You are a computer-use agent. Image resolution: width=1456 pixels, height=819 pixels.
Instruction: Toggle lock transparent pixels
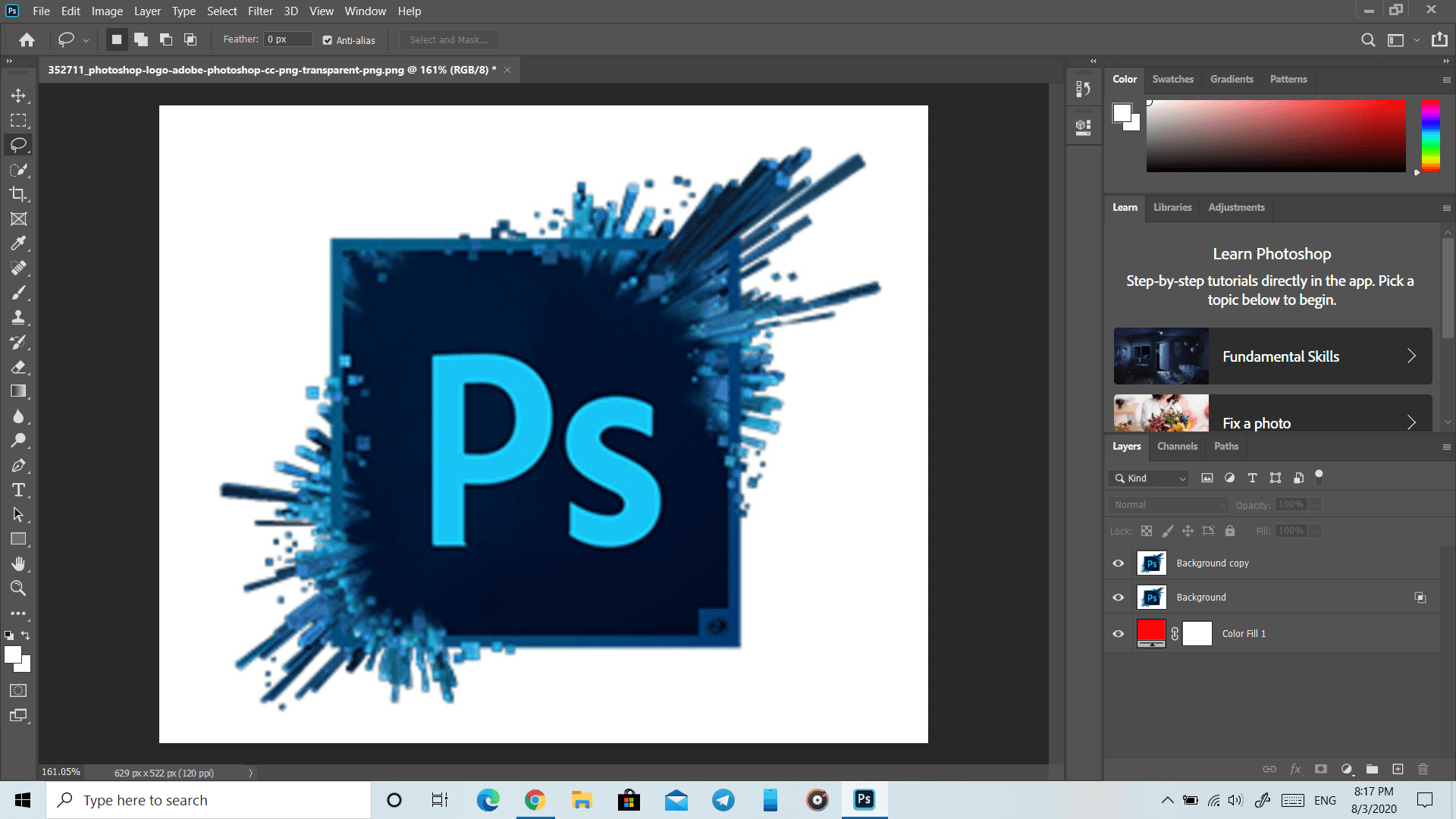point(1147,531)
